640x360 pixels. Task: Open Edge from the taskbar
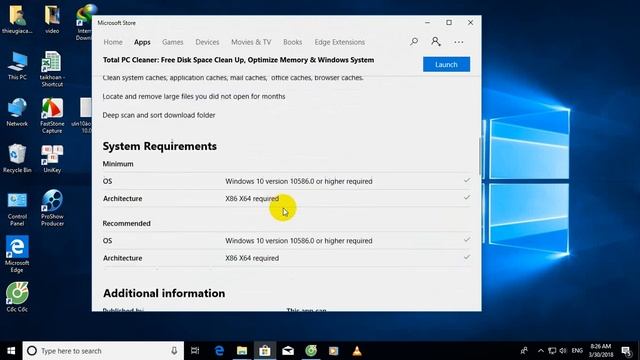(x=219, y=351)
